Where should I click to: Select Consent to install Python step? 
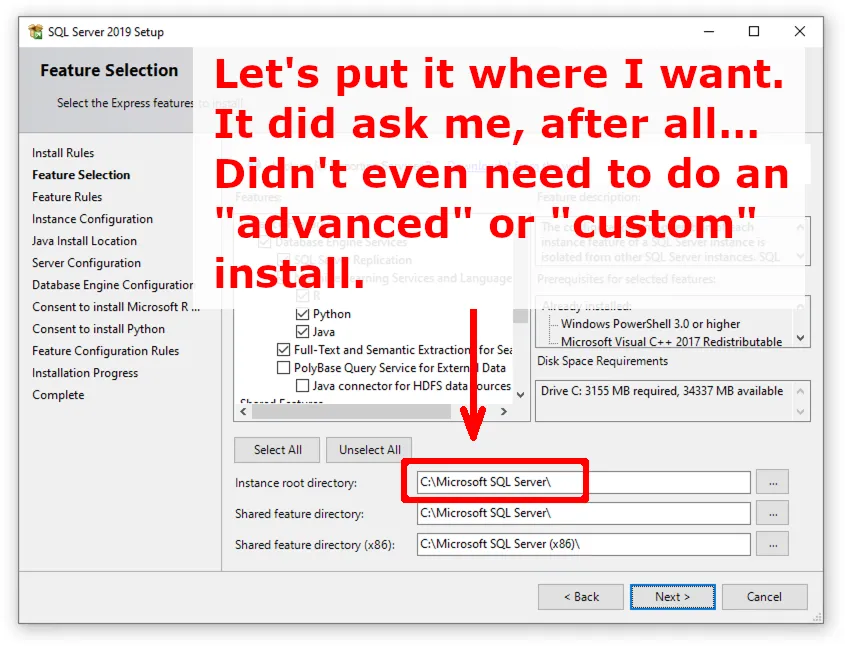pyautogui.click(x=98, y=329)
